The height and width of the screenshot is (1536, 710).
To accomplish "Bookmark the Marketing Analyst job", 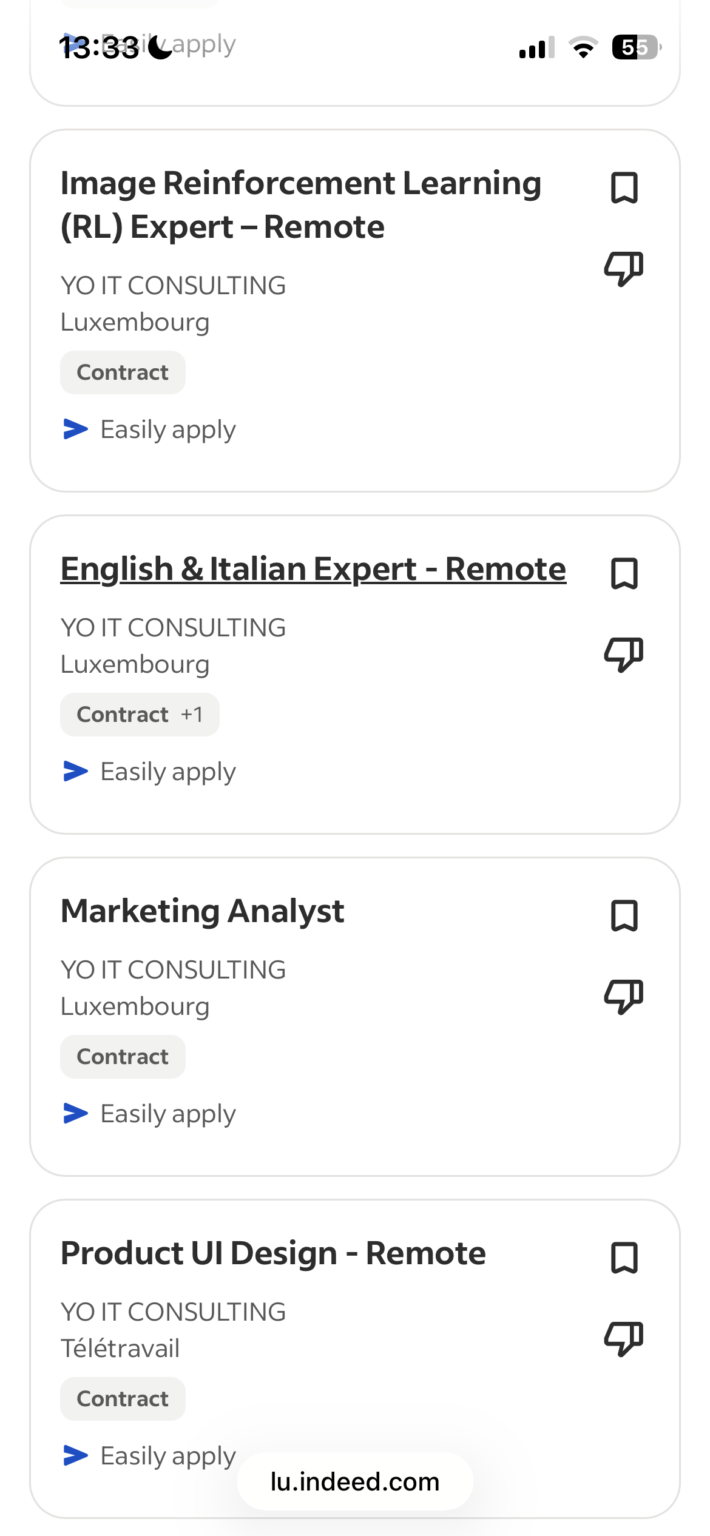I will point(623,915).
